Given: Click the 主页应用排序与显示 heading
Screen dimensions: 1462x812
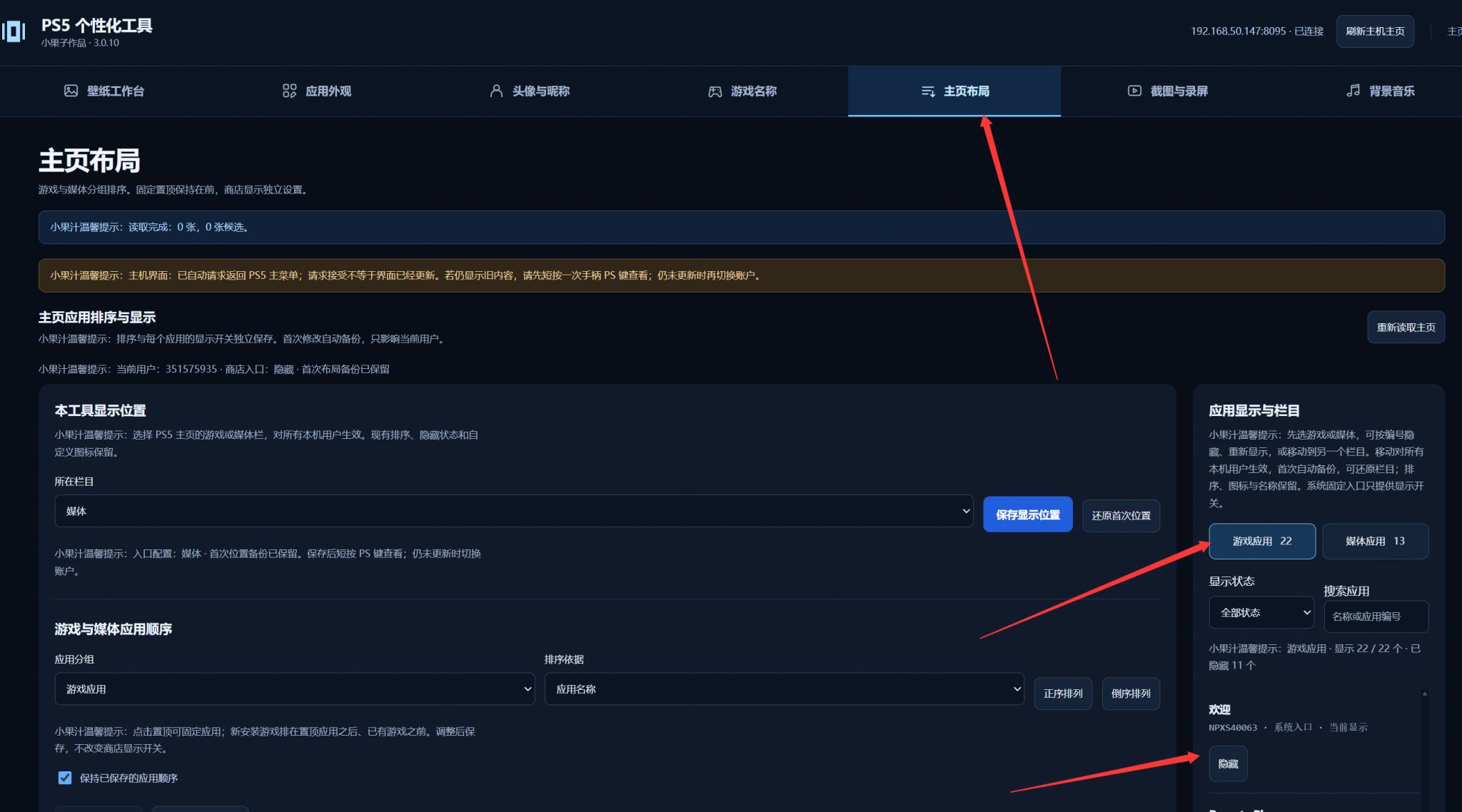Looking at the screenshot, I should [x=97, y=317].
